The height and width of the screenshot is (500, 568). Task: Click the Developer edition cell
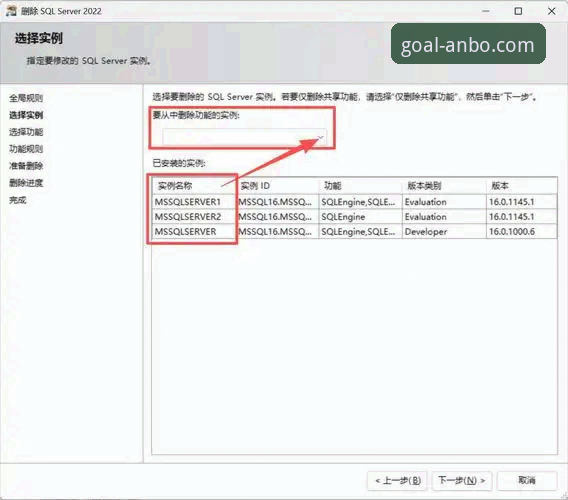click(444, 232)
